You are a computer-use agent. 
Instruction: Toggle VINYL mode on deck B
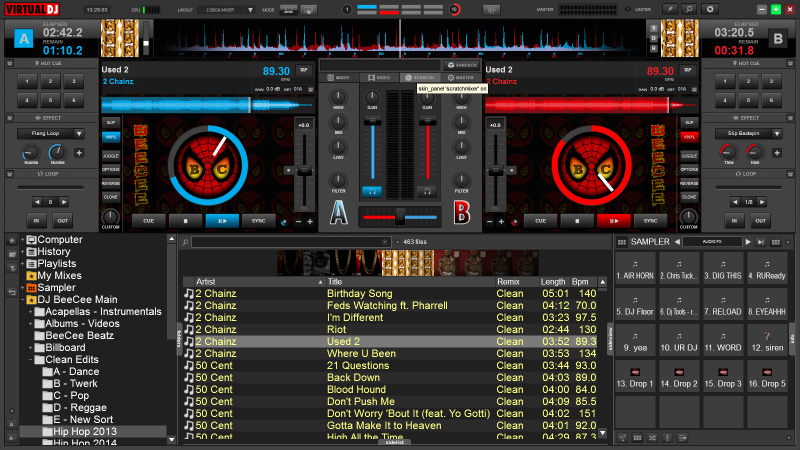(x=689, y=137)
